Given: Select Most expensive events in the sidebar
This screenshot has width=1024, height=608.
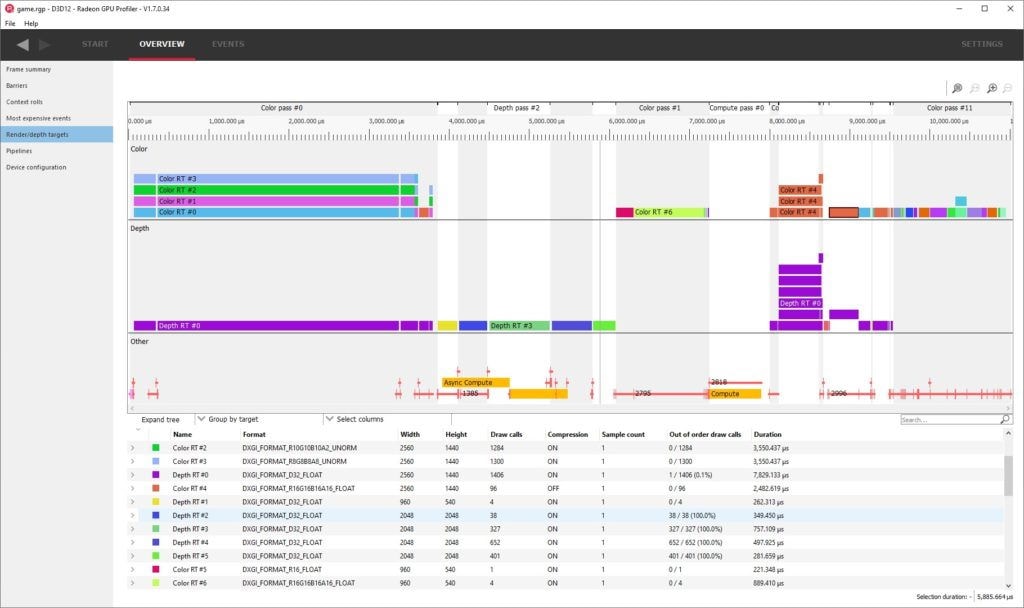Looking at the screenshot, I should (x=38, y=118).
